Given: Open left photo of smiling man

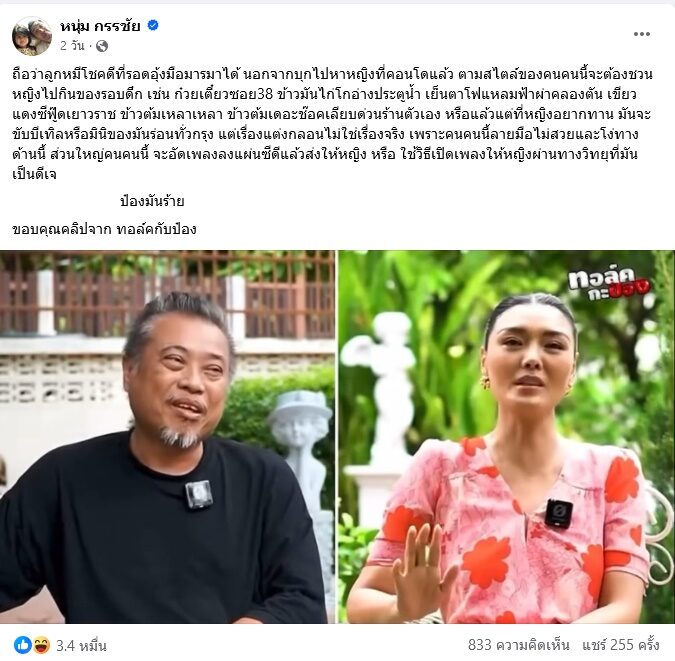Looking at the screenshot, I should (x=167, y=437).
